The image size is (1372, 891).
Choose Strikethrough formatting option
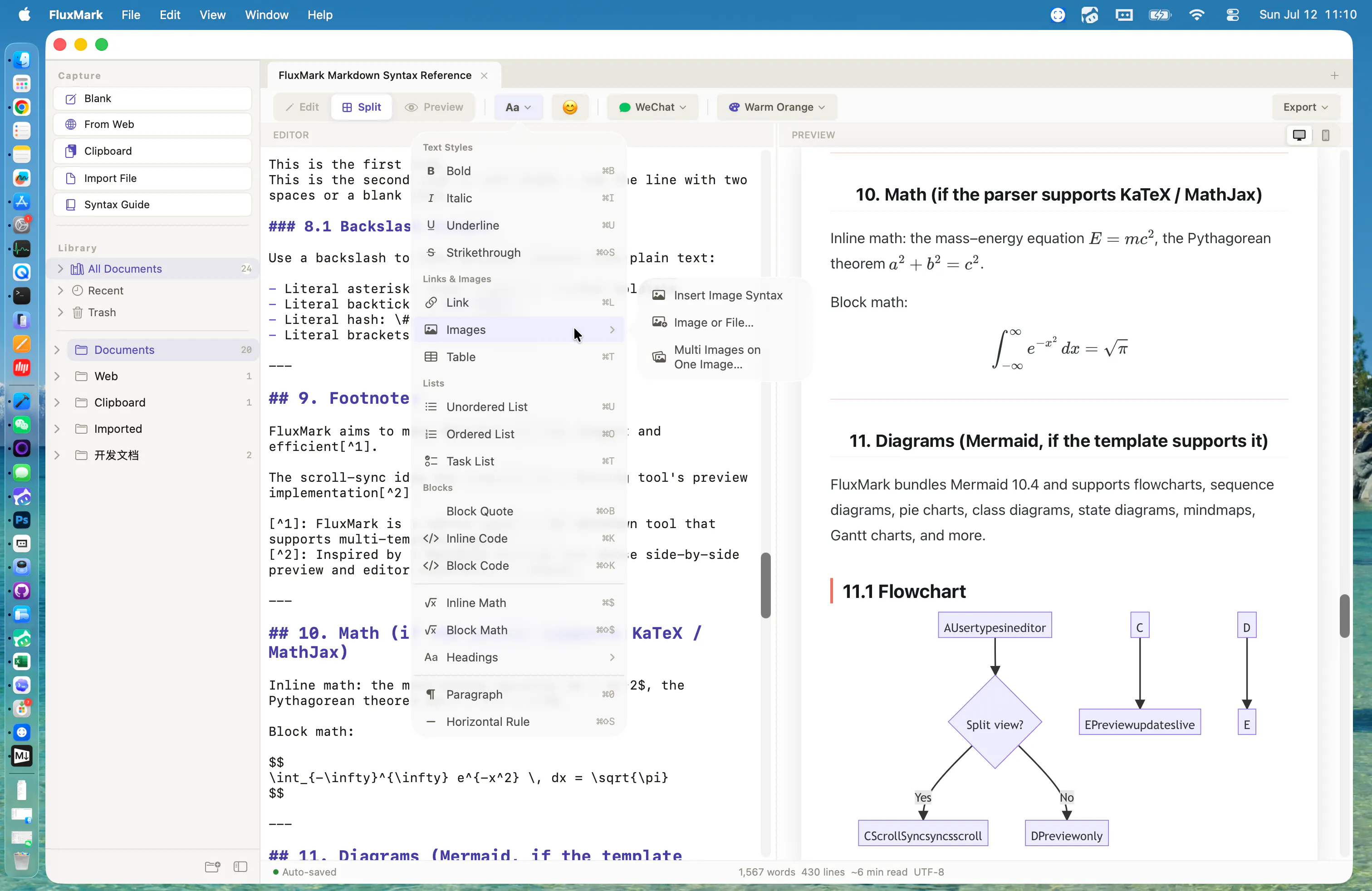(x=519, y=252)
